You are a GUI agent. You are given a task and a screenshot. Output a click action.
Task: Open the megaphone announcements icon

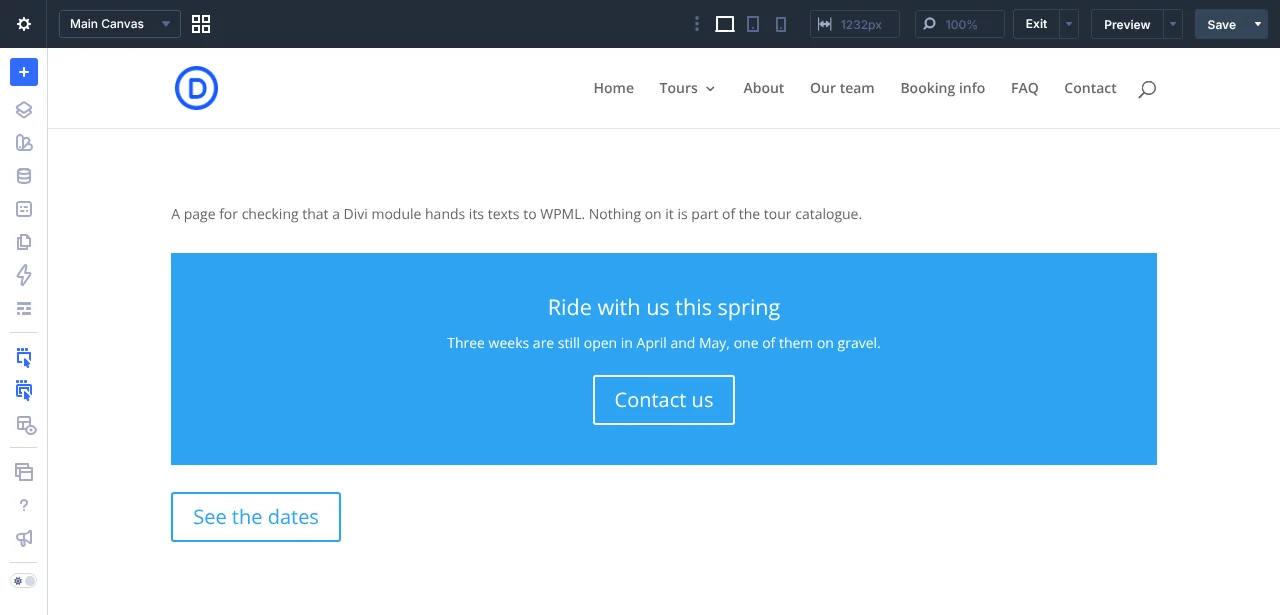coord(24,538)
